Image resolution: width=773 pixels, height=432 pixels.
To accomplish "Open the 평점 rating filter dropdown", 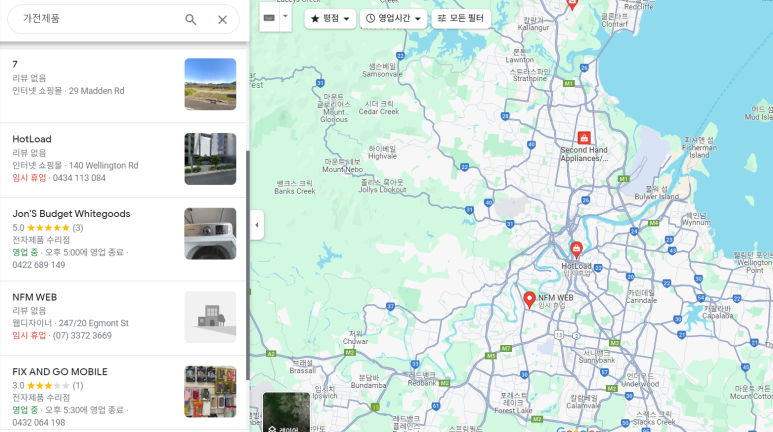I will click(330, 18).
